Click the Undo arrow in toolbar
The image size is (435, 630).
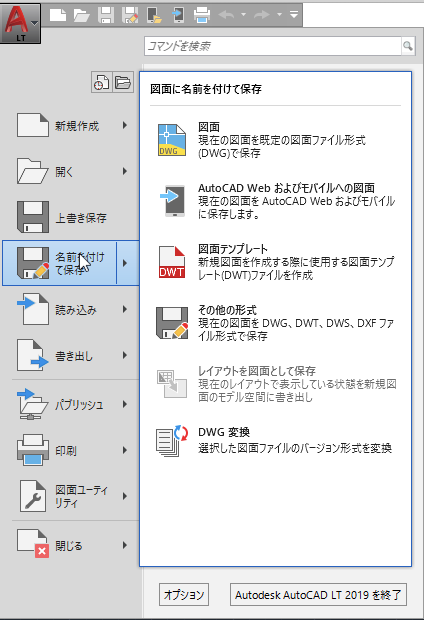[x=227, y=15]
